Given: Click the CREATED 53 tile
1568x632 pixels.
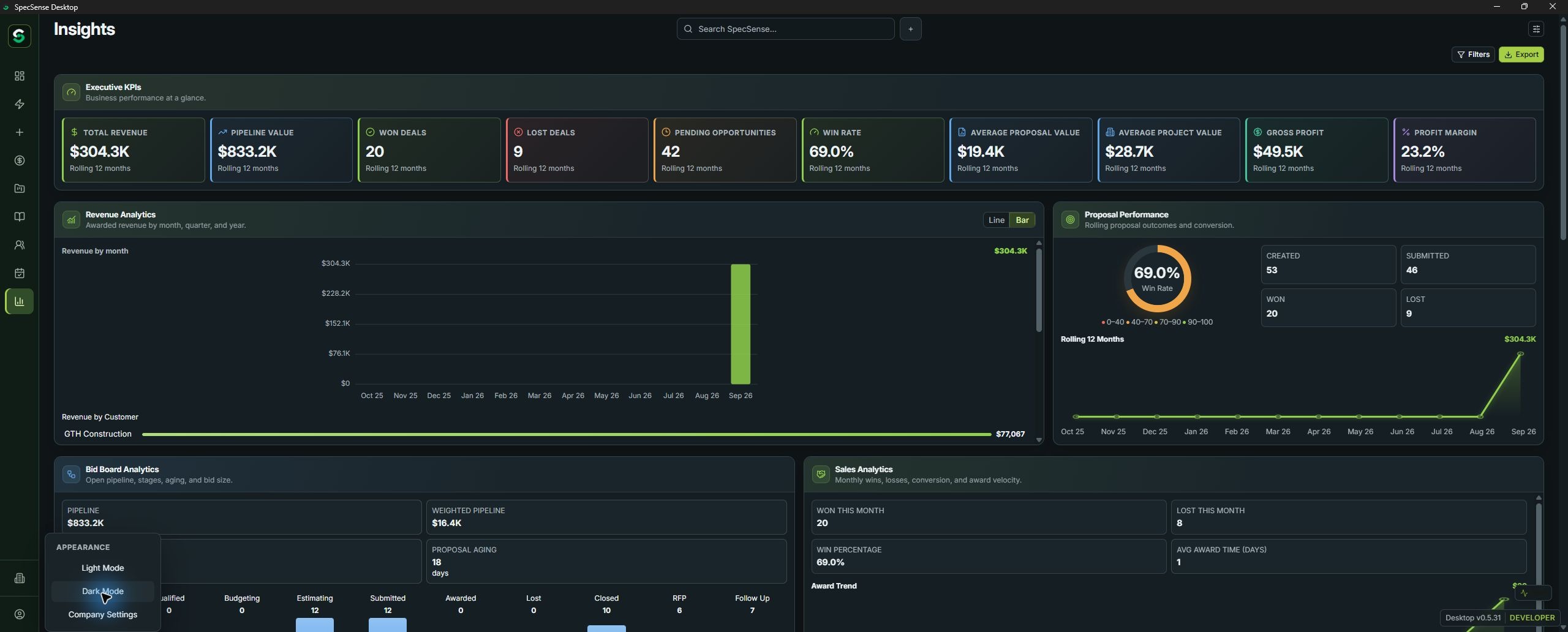Looking at the screenshot, I should click(x=1329, y=264).
